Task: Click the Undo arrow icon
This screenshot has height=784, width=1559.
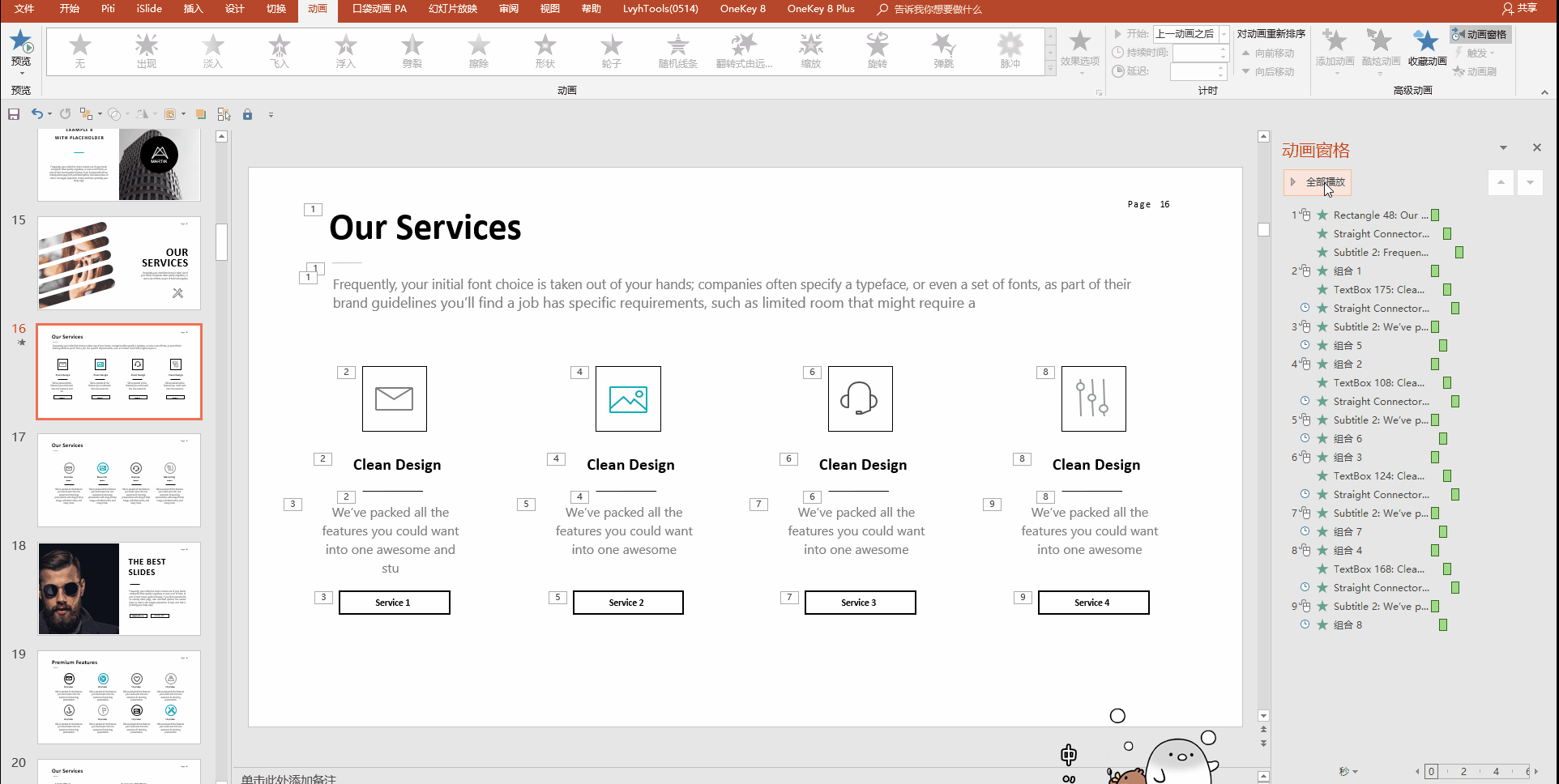Action: [x=36, y=114]
